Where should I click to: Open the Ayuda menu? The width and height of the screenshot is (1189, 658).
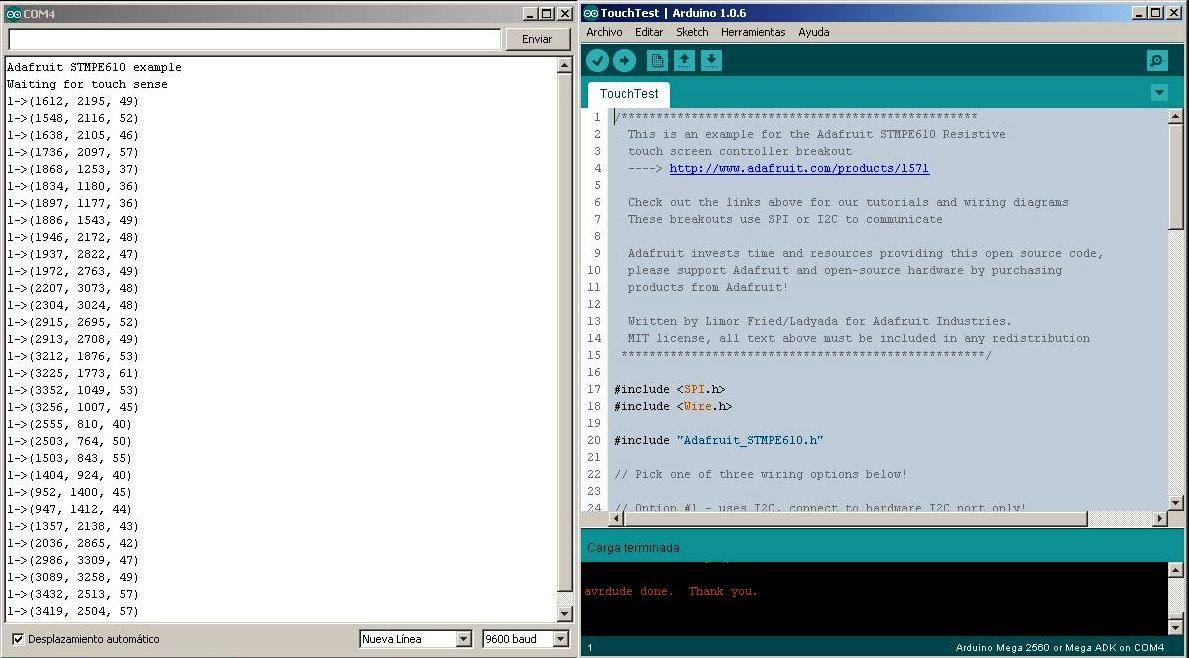(814, 32)
